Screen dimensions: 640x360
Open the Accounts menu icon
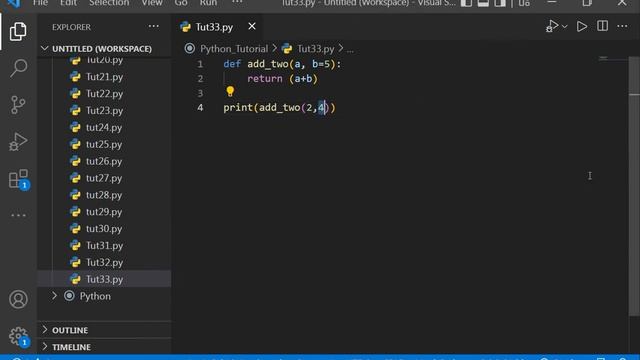click(x=18, y=299)
